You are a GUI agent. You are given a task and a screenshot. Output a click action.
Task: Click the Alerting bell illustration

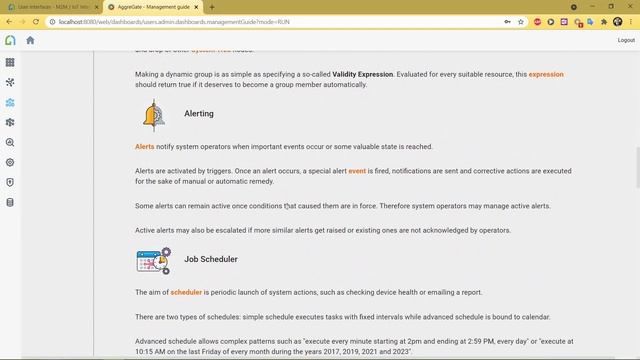click(x=154, y=115)
